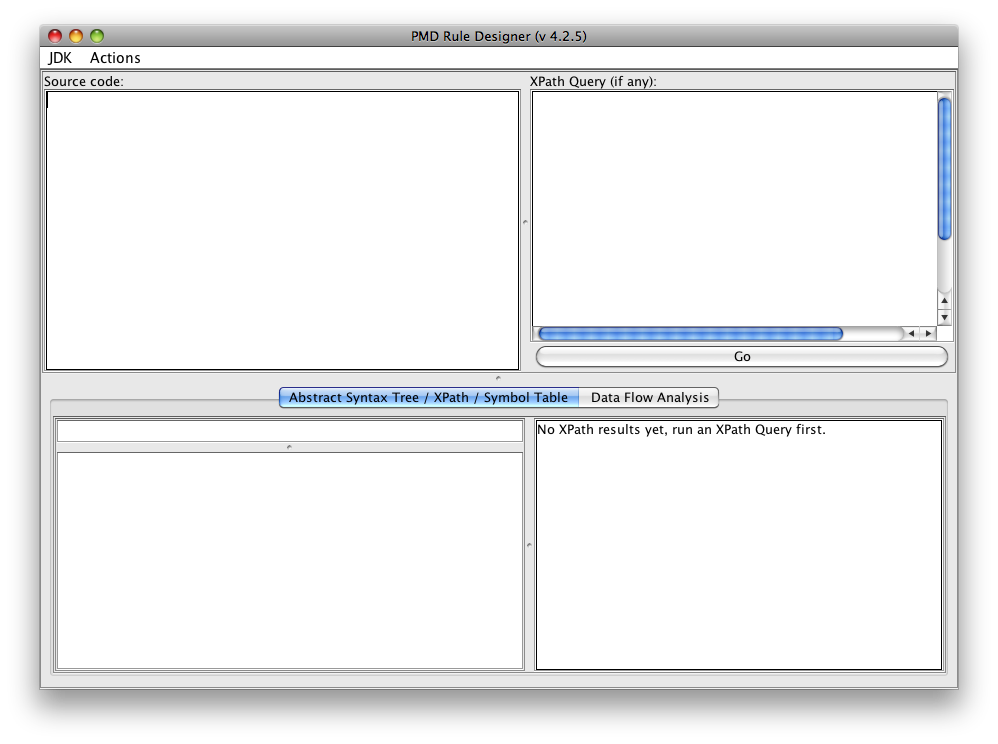Click splitter handle below symbol table field
Image resolution: width=998 pixels, height=744 pixels.
(290, 447)
